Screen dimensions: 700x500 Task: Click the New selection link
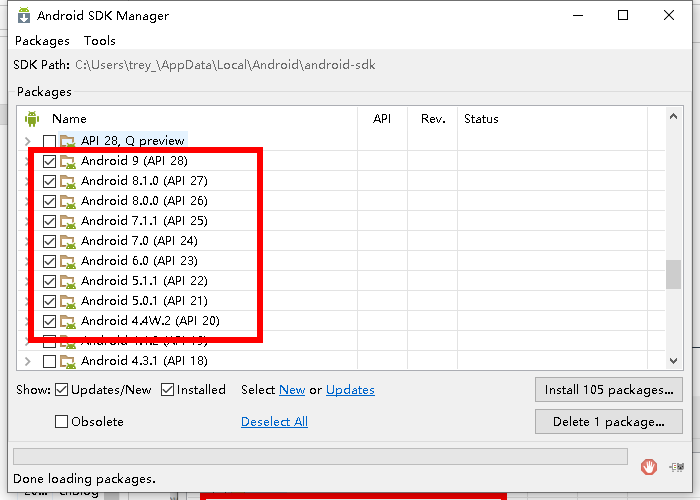point(292,390)
